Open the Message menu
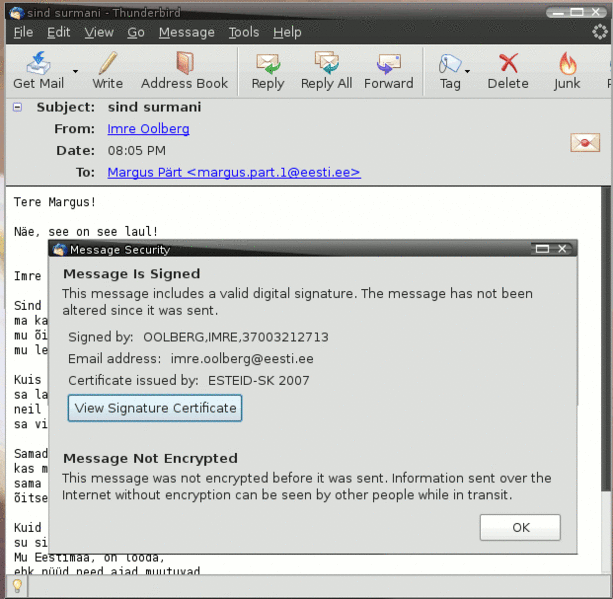 (186, 32)
